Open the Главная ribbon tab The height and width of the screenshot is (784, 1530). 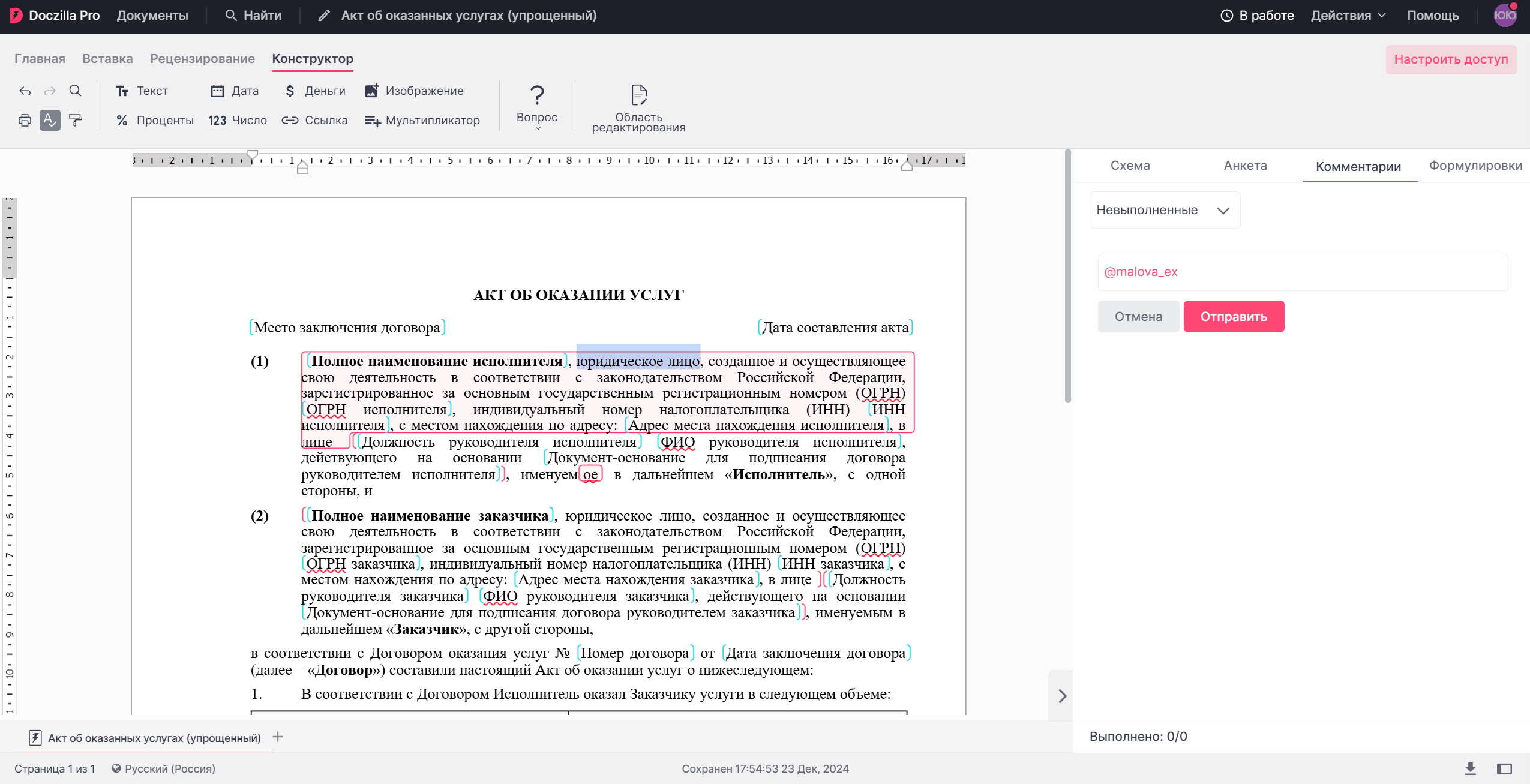click(x=40, y=59)
